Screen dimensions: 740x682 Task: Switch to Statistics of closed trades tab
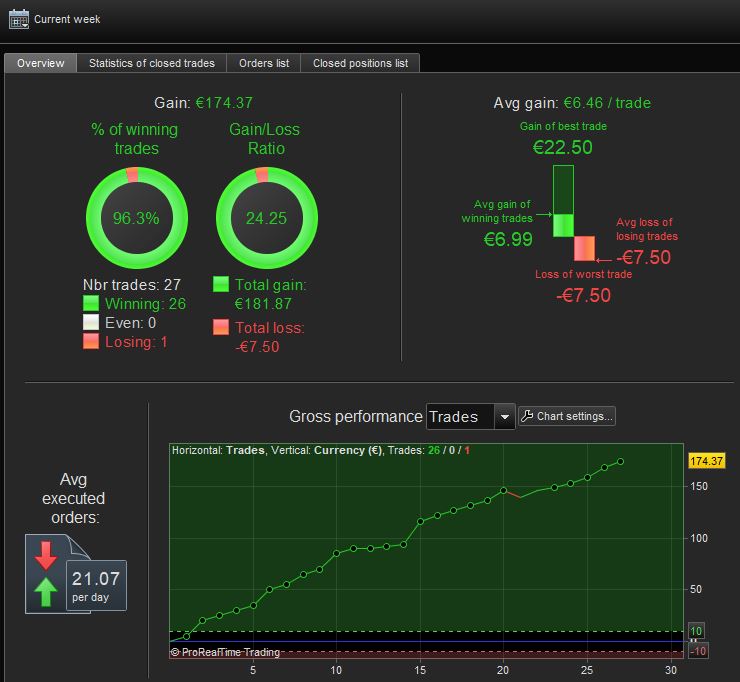point(151,63)
